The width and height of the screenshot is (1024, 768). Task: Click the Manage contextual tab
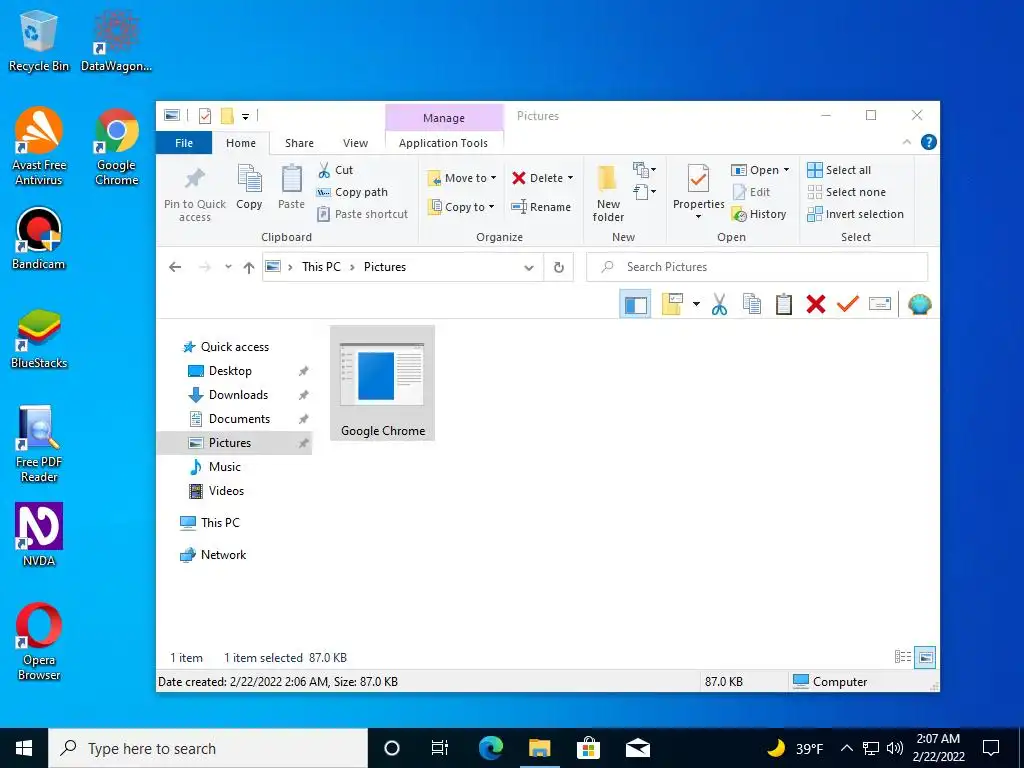[x=444, y=118]
